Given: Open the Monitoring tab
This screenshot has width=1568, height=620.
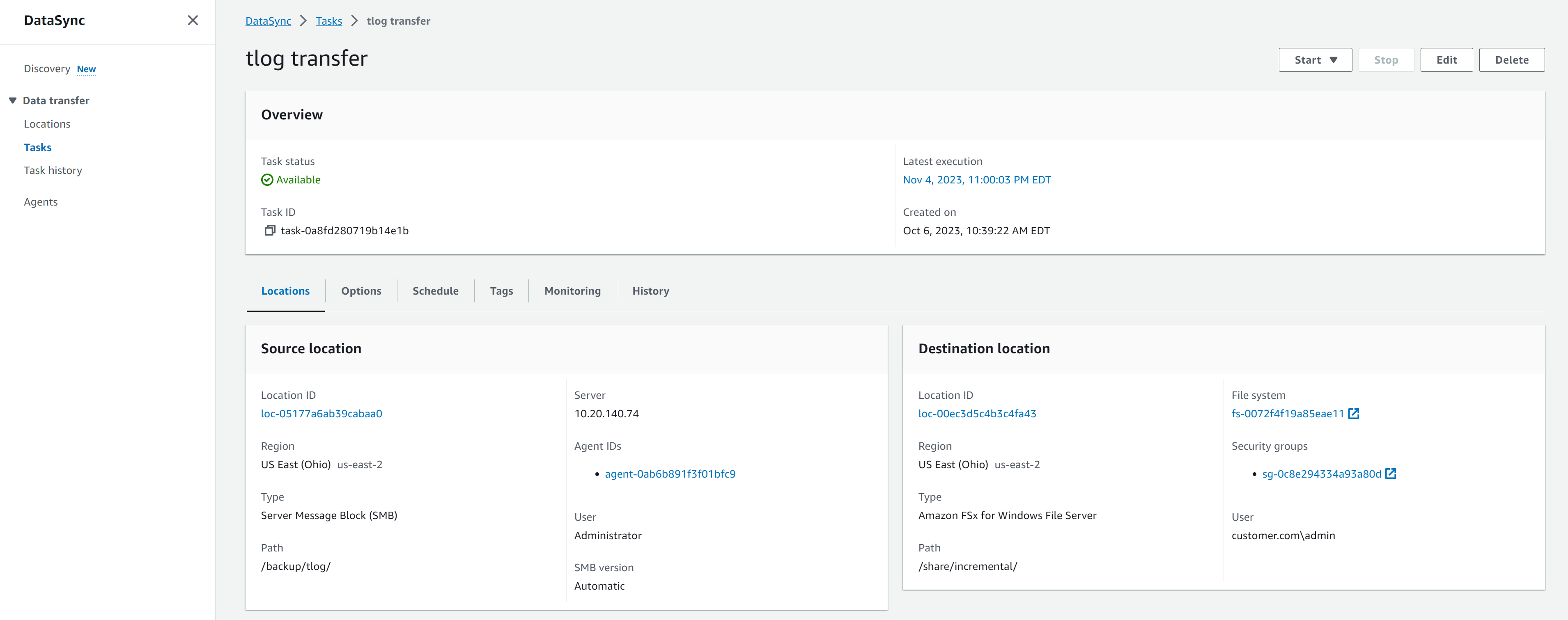Looking at the screenshot, I should coord(572,291).
